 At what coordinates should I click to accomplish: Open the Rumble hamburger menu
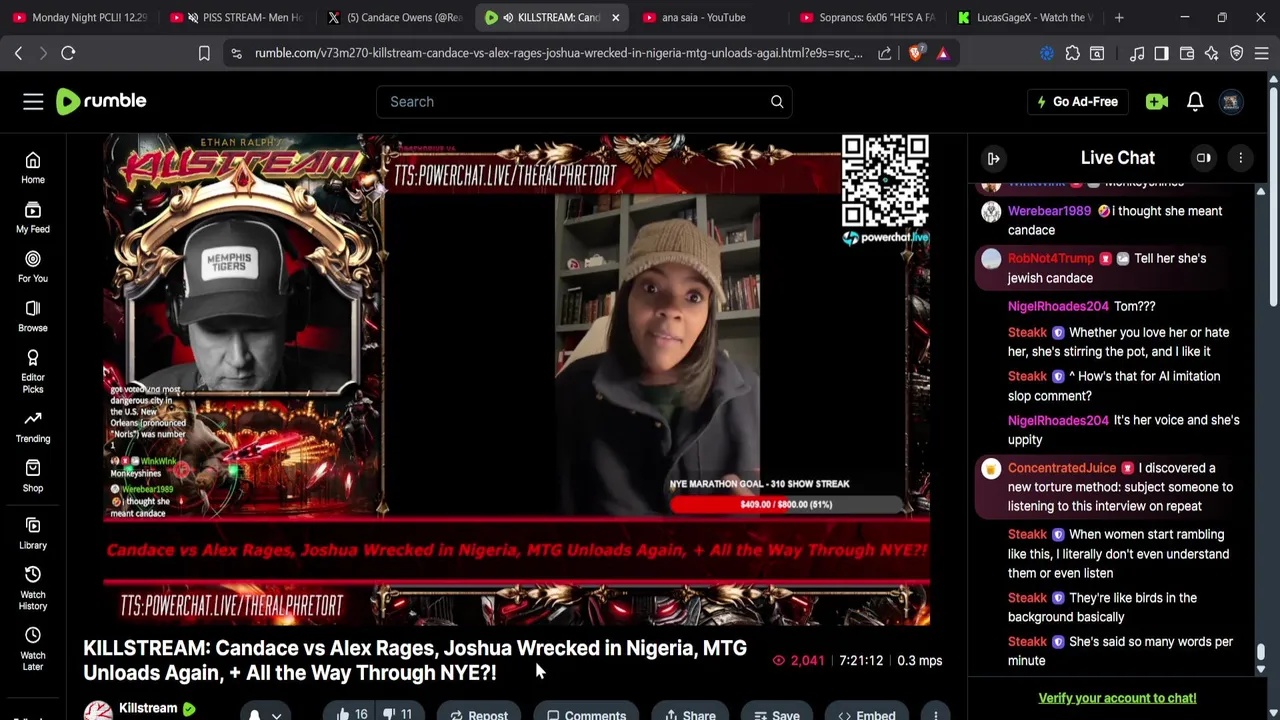coord(33,101)
